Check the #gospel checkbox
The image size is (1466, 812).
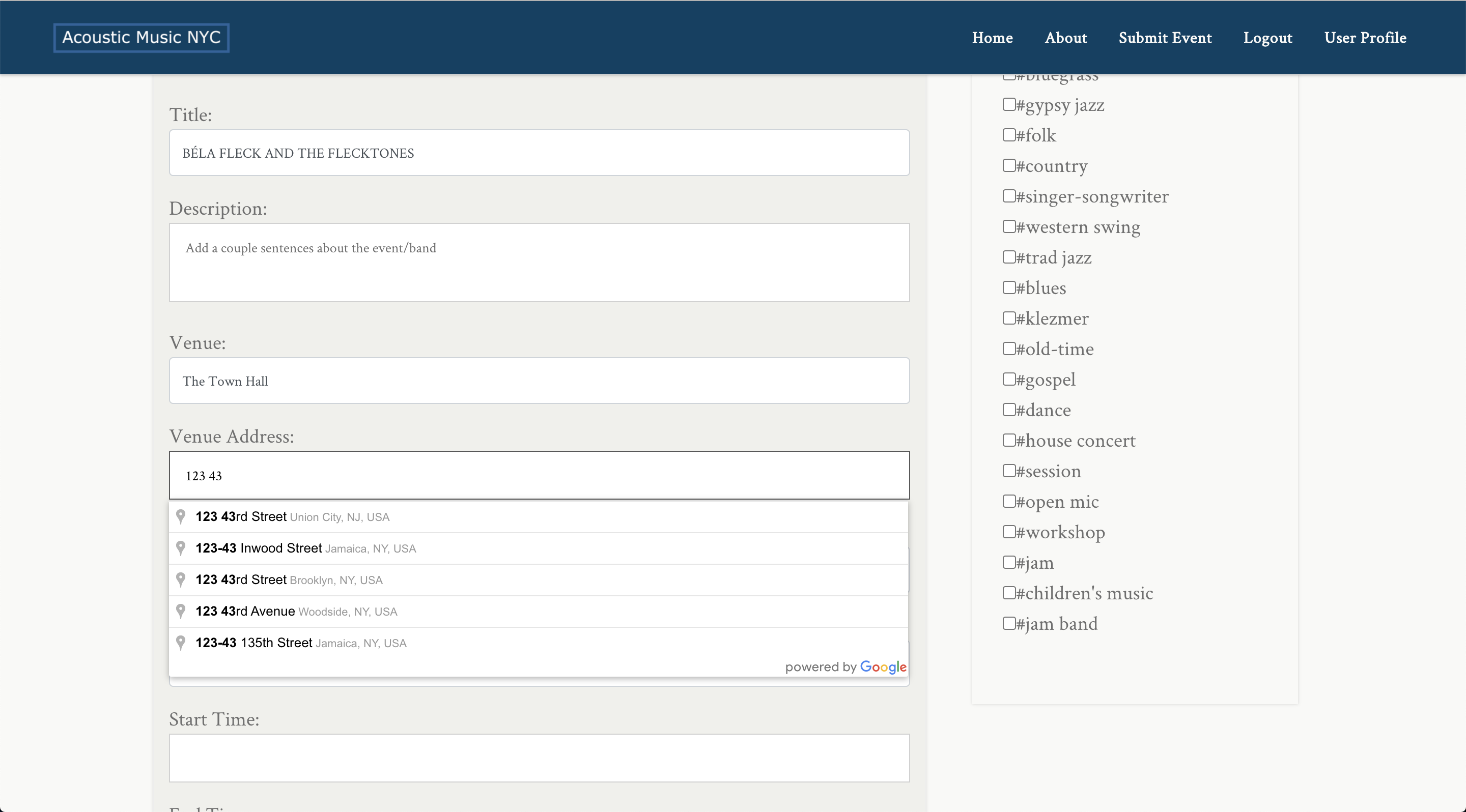(x=1008, y=379)
